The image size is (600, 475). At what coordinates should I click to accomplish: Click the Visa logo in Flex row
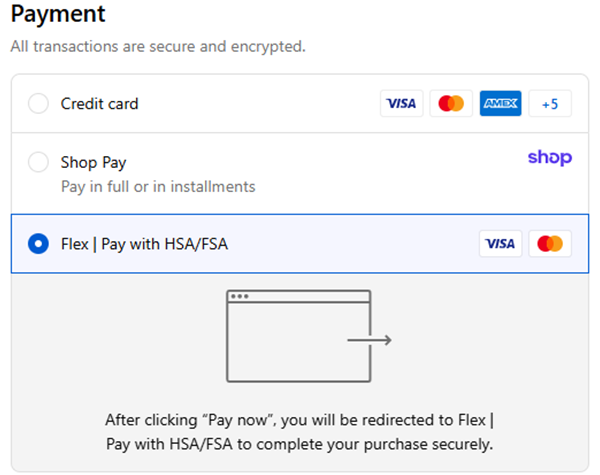point(500,243)
